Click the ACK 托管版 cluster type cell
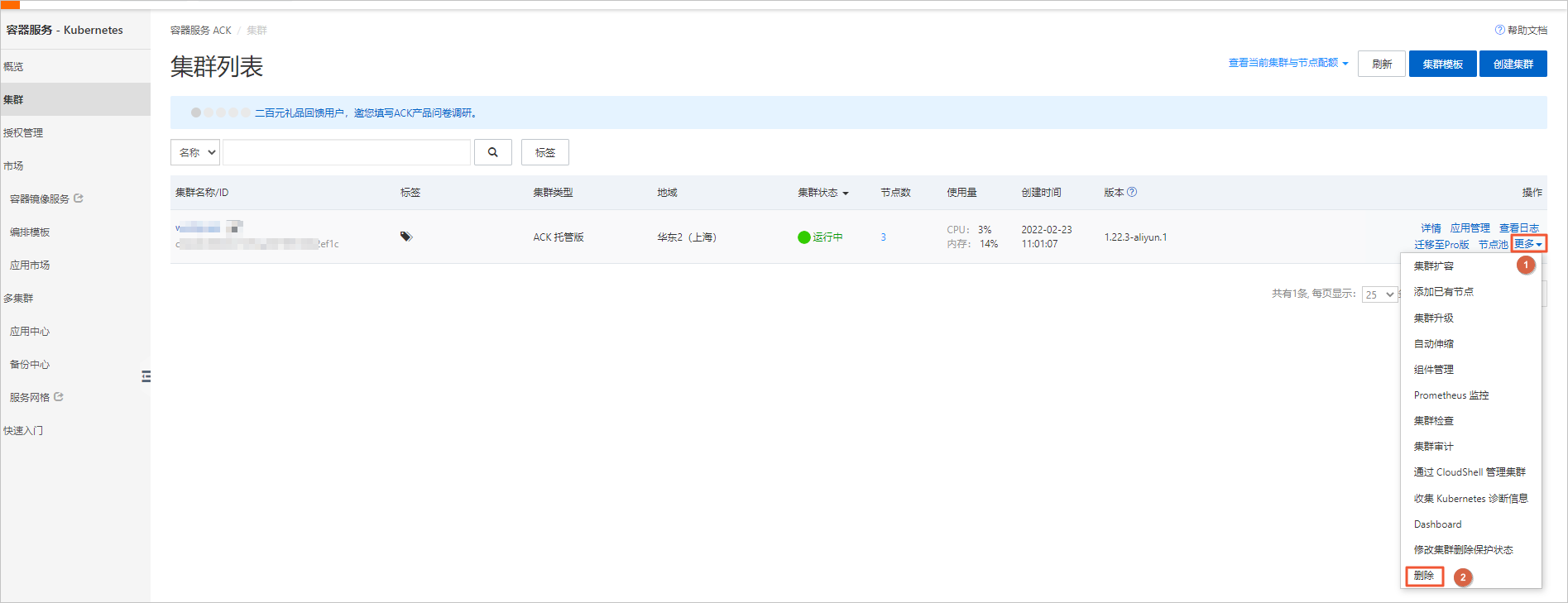The height and width of the screenshot is (603, 1568). pyautogui.click(x=559, y=237)
